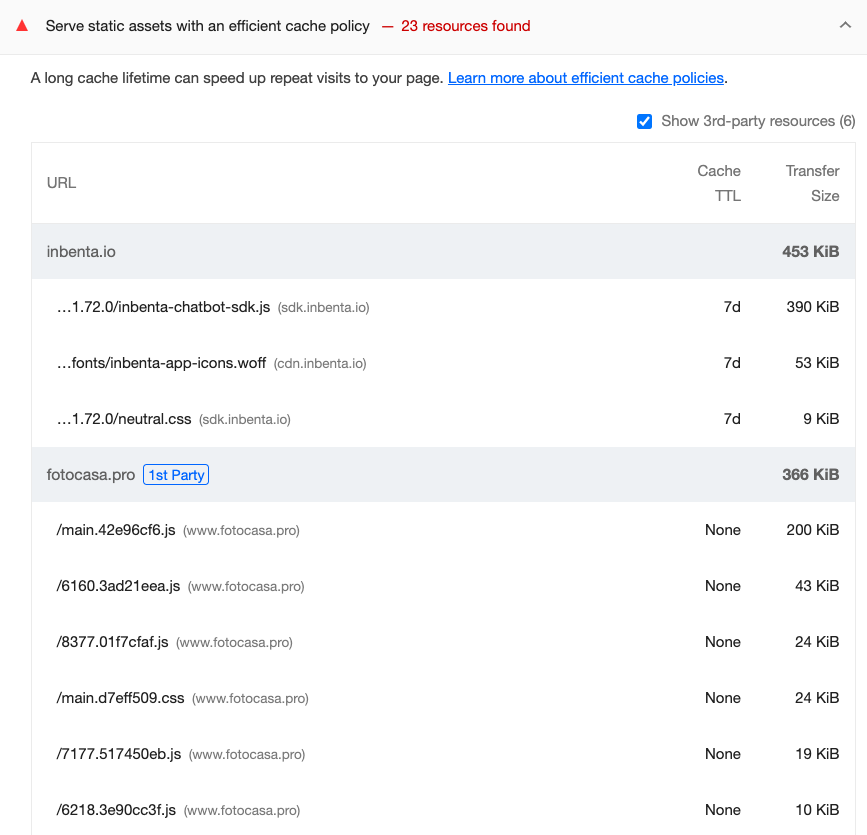Open the /main.42e96cf6.js URL

116,530
